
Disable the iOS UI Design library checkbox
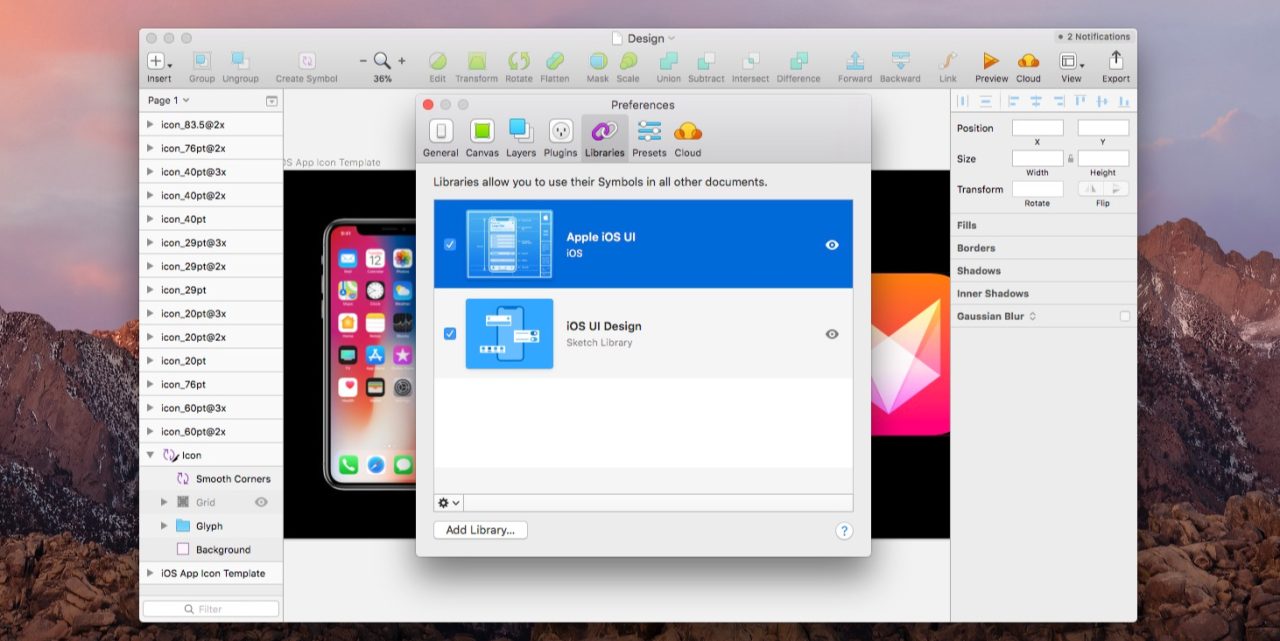(x=450, y=333)
